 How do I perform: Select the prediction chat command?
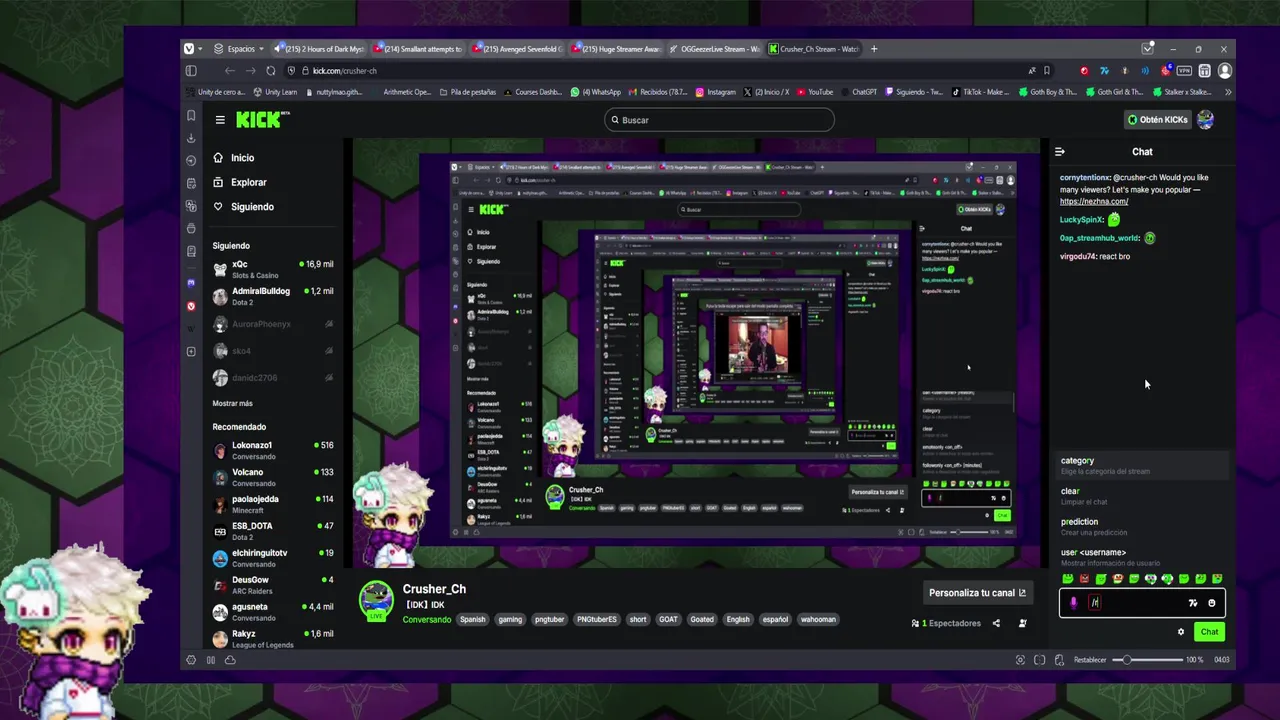tap(1142, 526)
